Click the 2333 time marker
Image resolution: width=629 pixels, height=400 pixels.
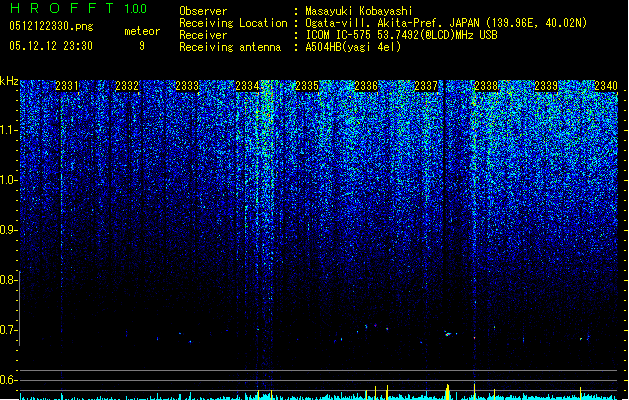pos(187,86)
